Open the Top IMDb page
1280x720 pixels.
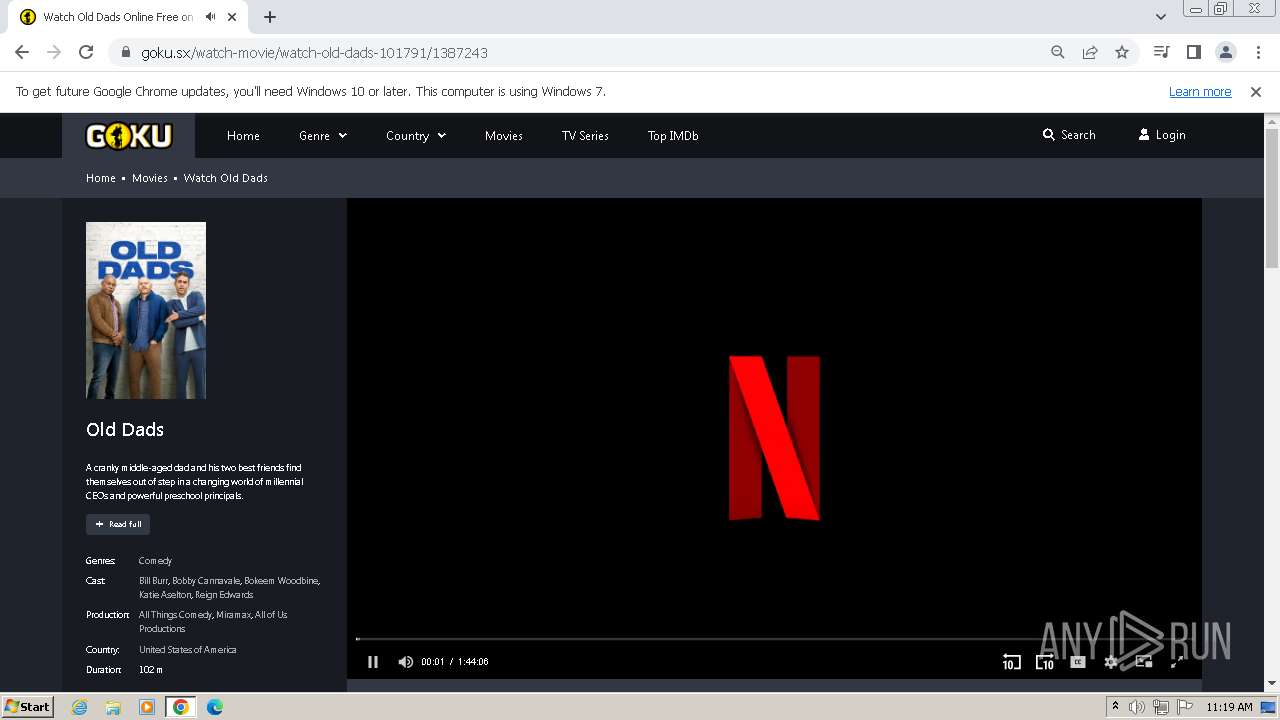point(673,136)
